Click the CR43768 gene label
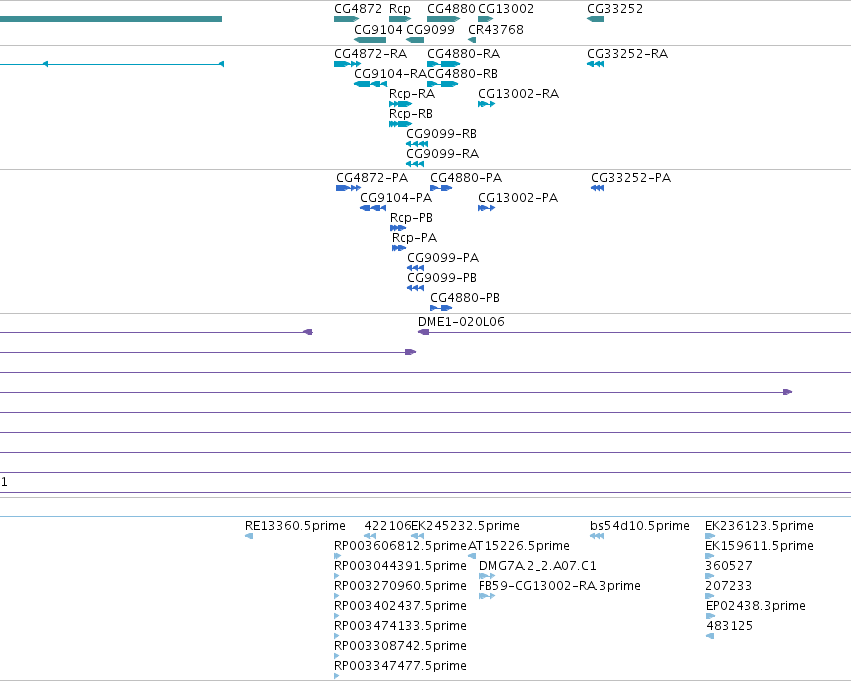 tap(496, 29)
